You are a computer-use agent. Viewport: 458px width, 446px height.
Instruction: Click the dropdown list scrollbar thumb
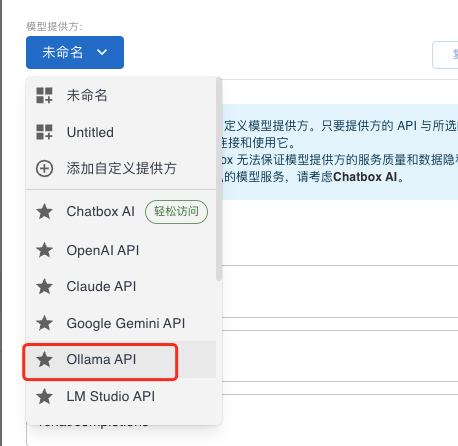click(219, 179)
